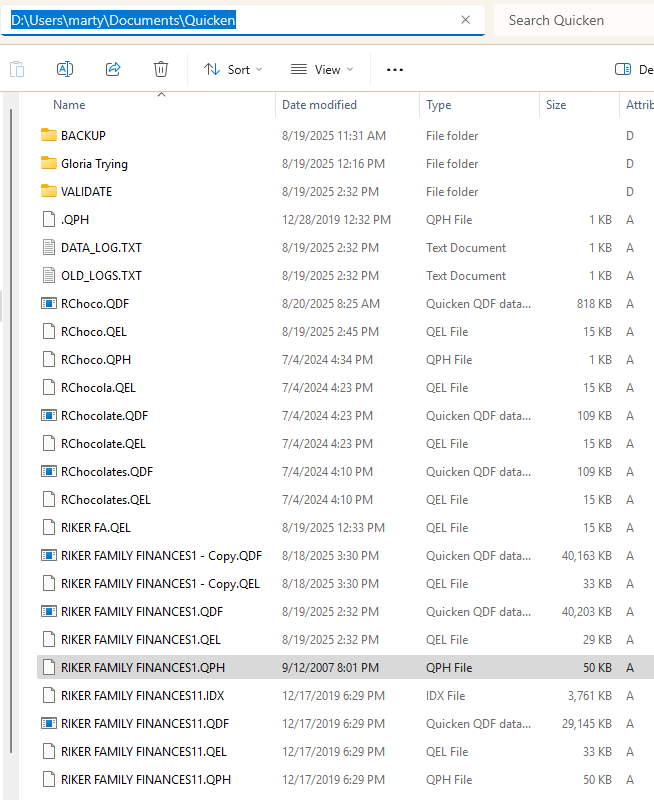Screen dimensions: 654x800
Task: Toggle the Details pane icon
Action: tap(623, 69)
